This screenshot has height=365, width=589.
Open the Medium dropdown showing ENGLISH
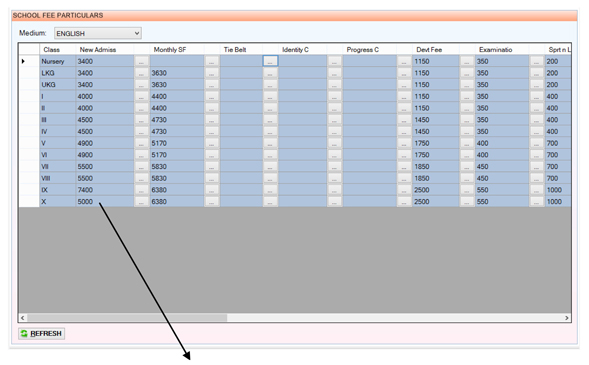[98, 33]
